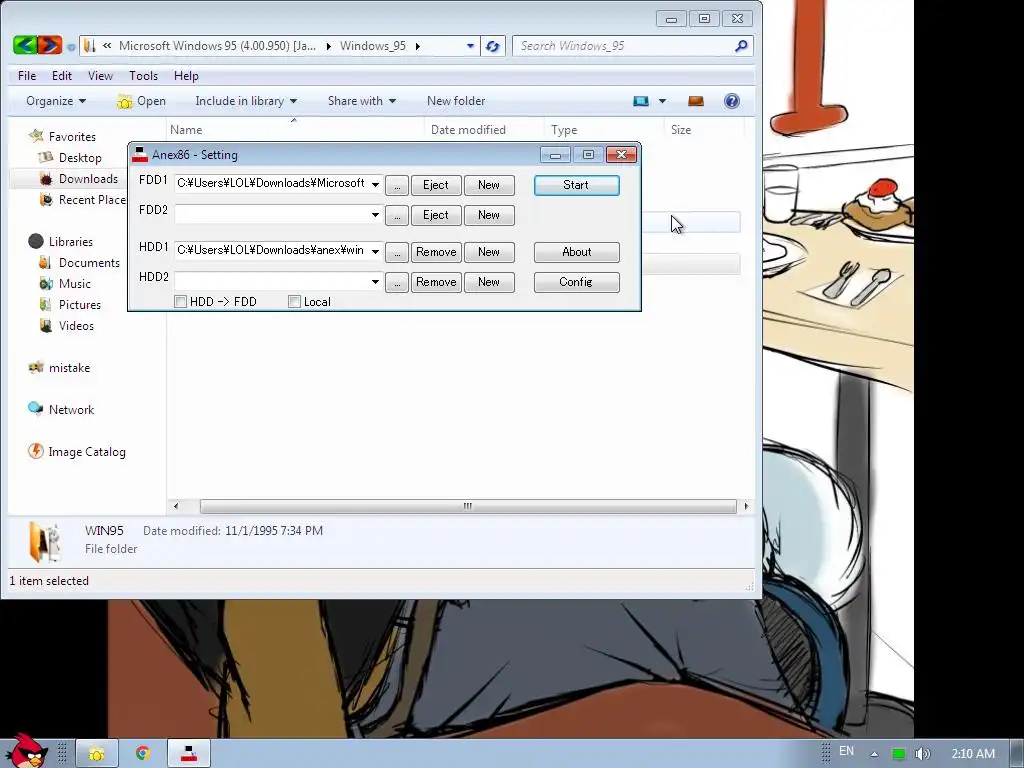Create New image for FDD1
The height and width of the screenshot is (768, 1024).
tap(489, 185)
